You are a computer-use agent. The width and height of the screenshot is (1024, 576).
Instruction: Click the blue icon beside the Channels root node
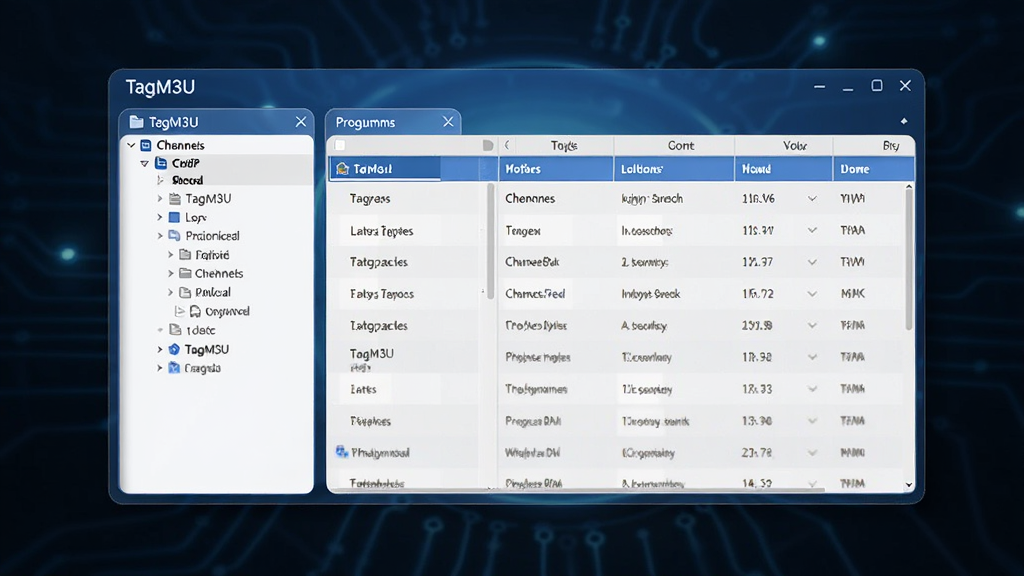[x=146, y=145]
